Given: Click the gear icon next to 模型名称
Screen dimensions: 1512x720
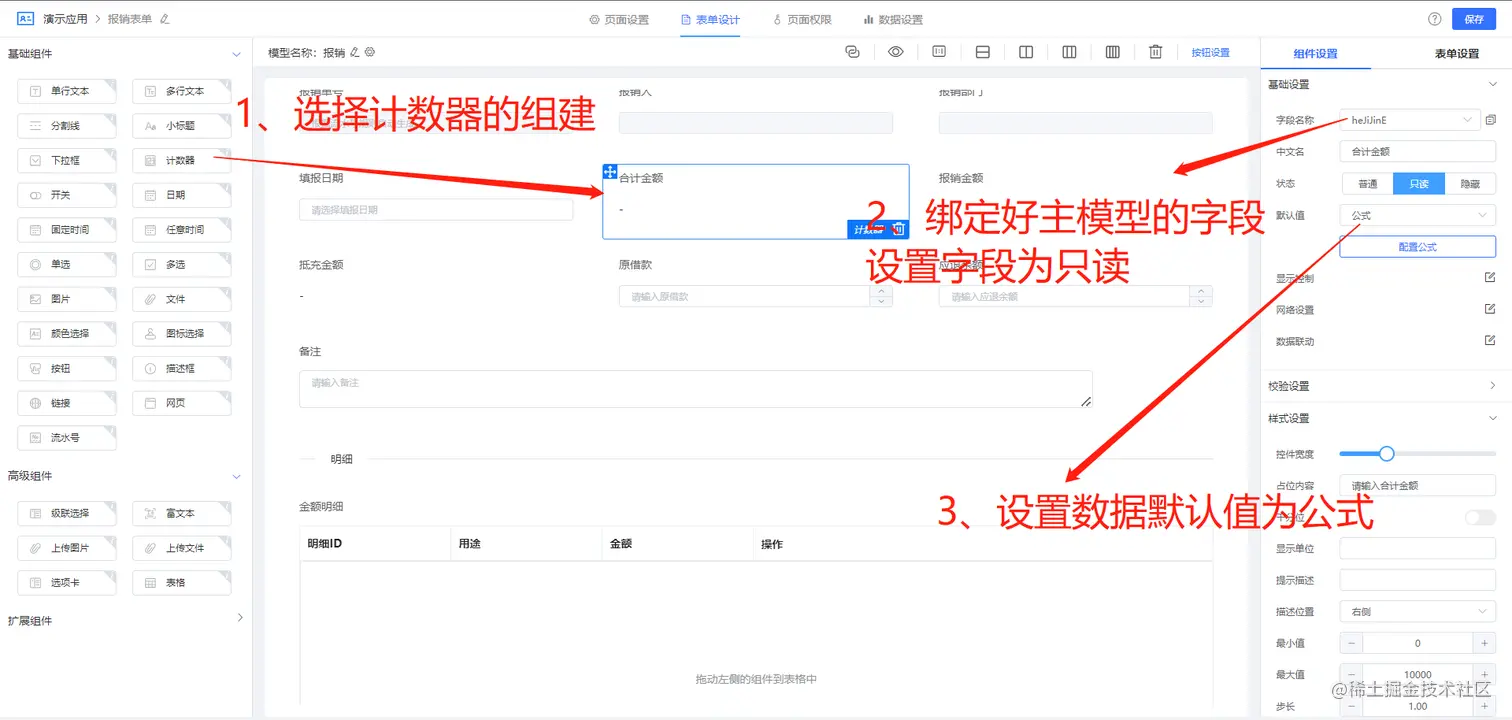Looking at the screenshot, I should tap(369, 52).
